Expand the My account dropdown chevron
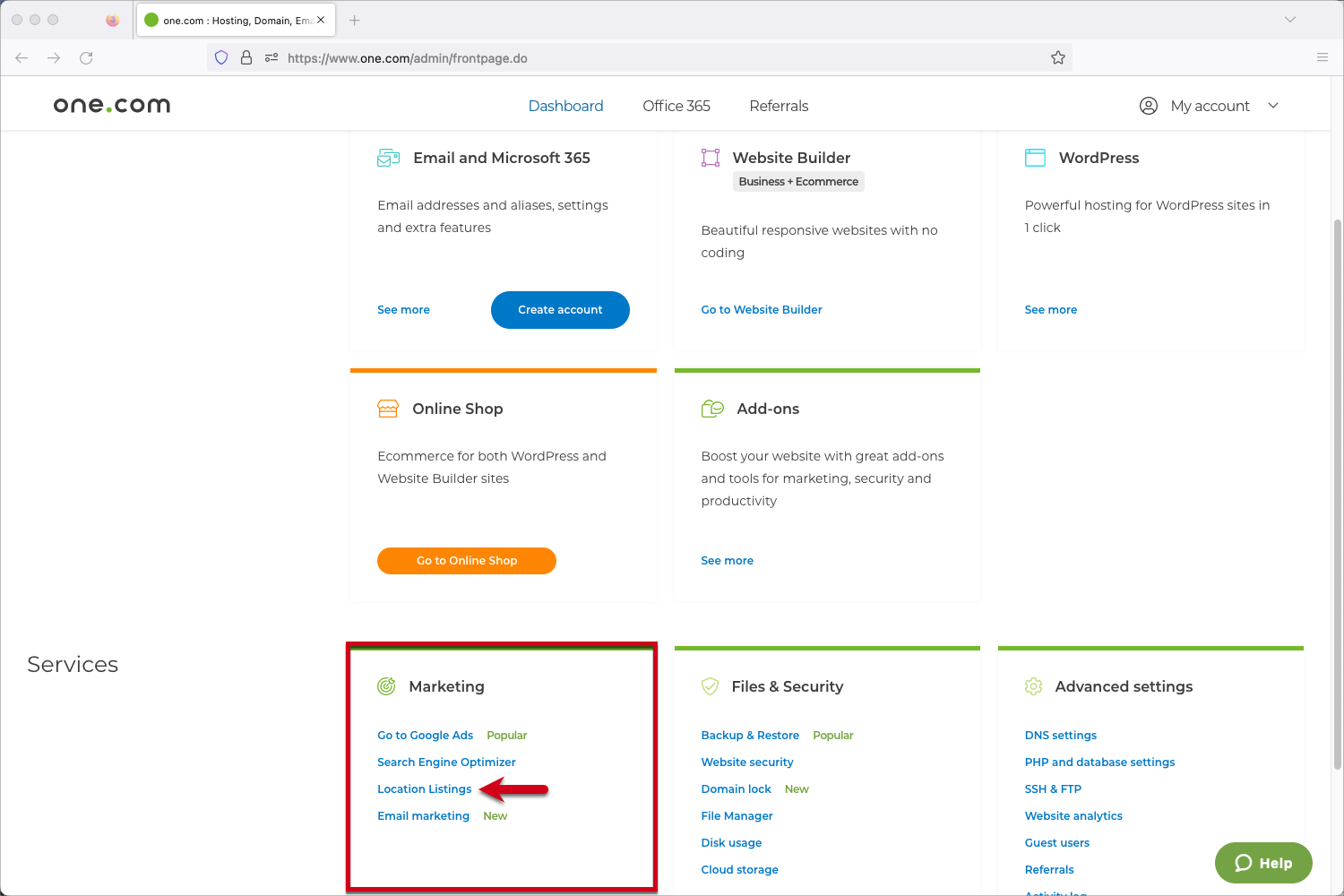The width and height of the screenshot is (1344, 896). (1273, 106)
